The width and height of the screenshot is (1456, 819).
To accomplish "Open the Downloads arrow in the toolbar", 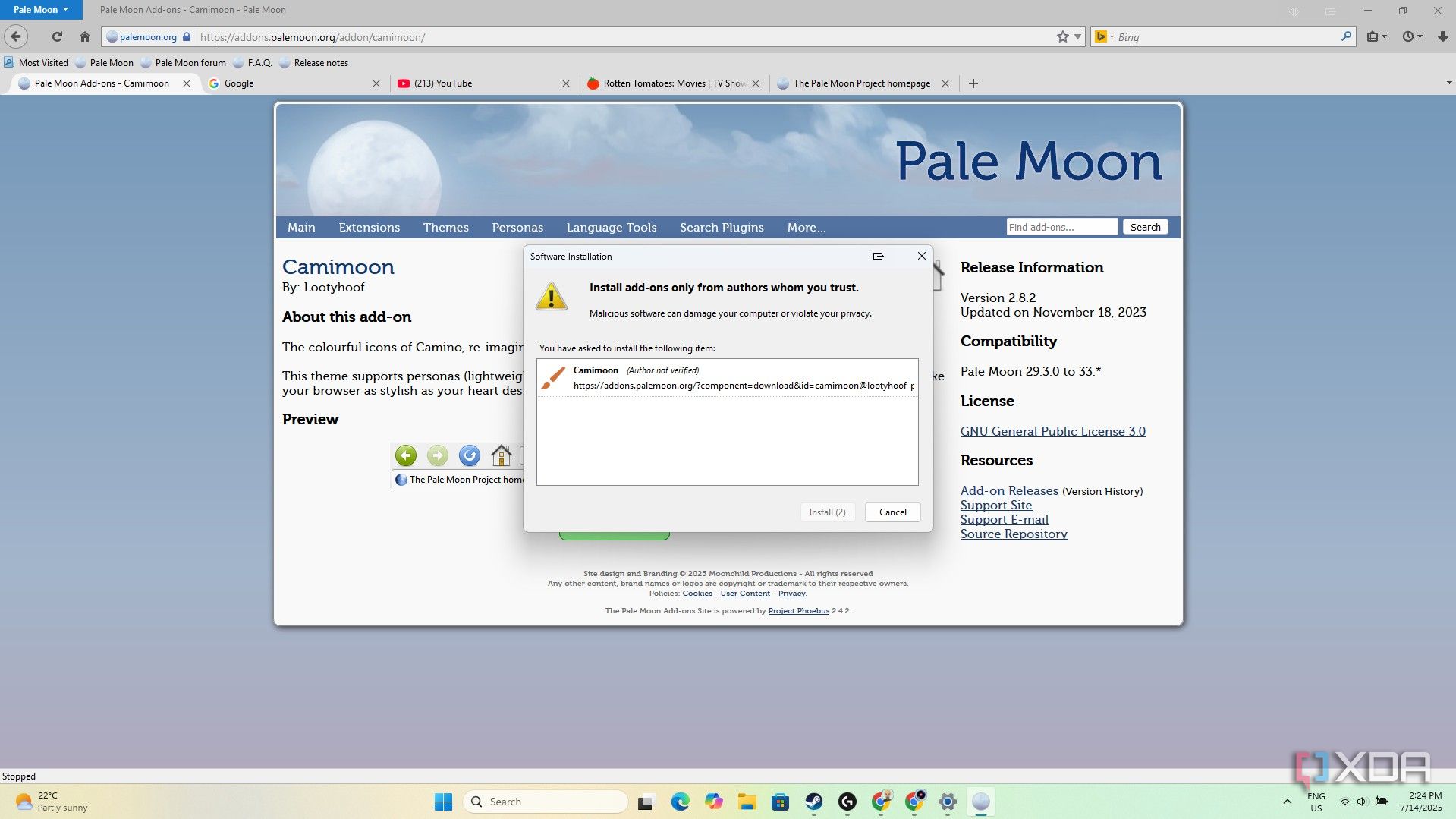I will (1442, 36).
